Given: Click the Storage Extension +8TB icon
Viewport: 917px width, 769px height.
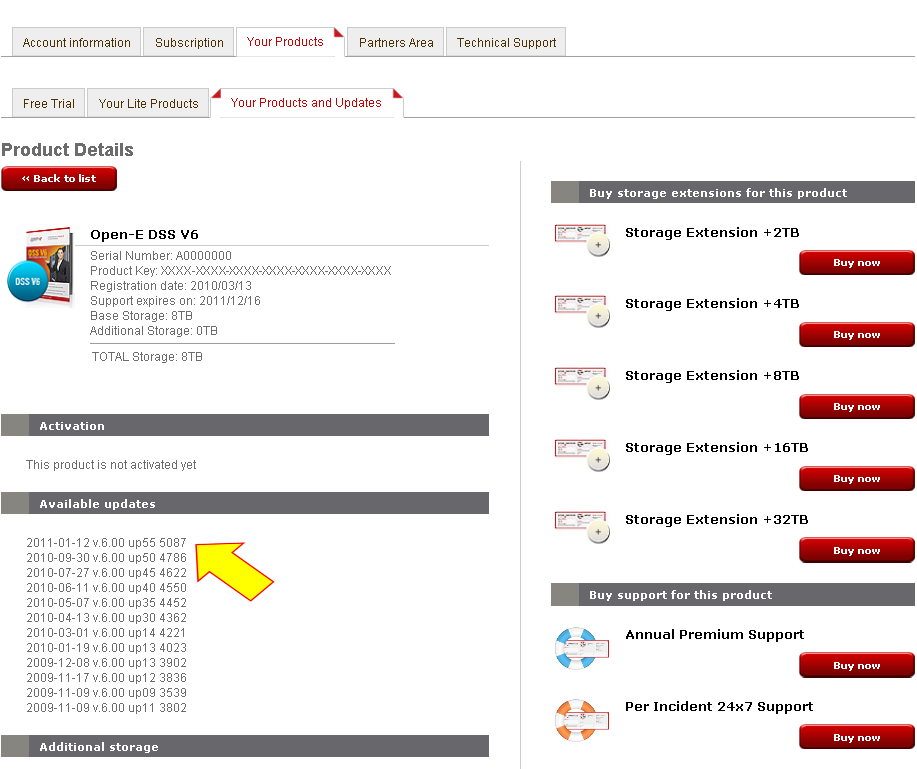Looking at the screenshot, I should (582, 383).
